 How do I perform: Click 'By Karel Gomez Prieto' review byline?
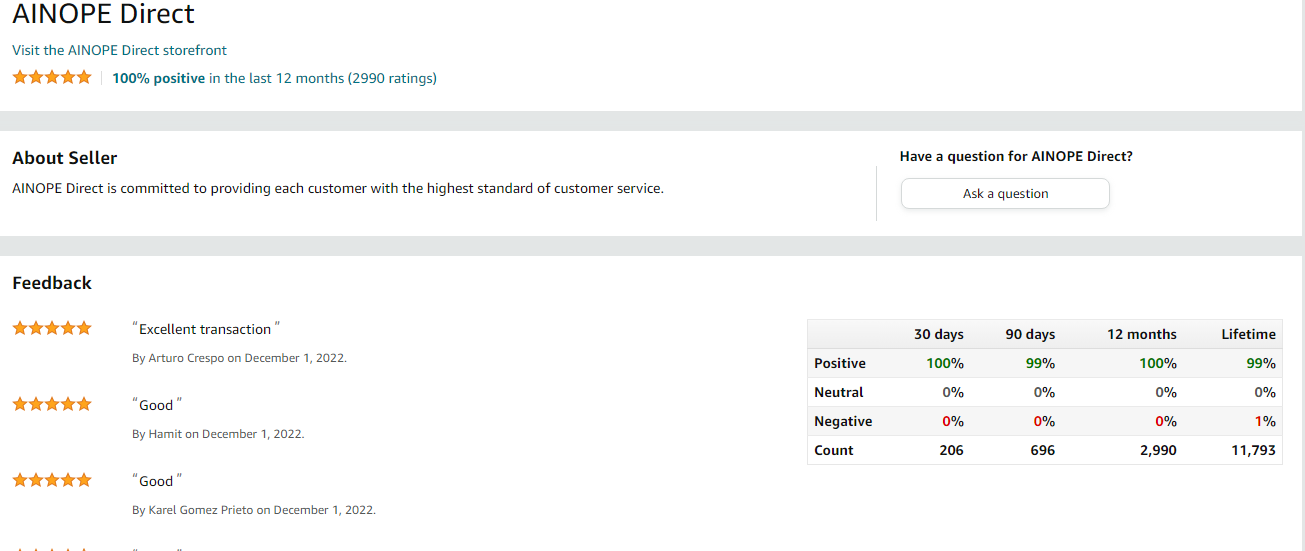[x=254, y=510]
